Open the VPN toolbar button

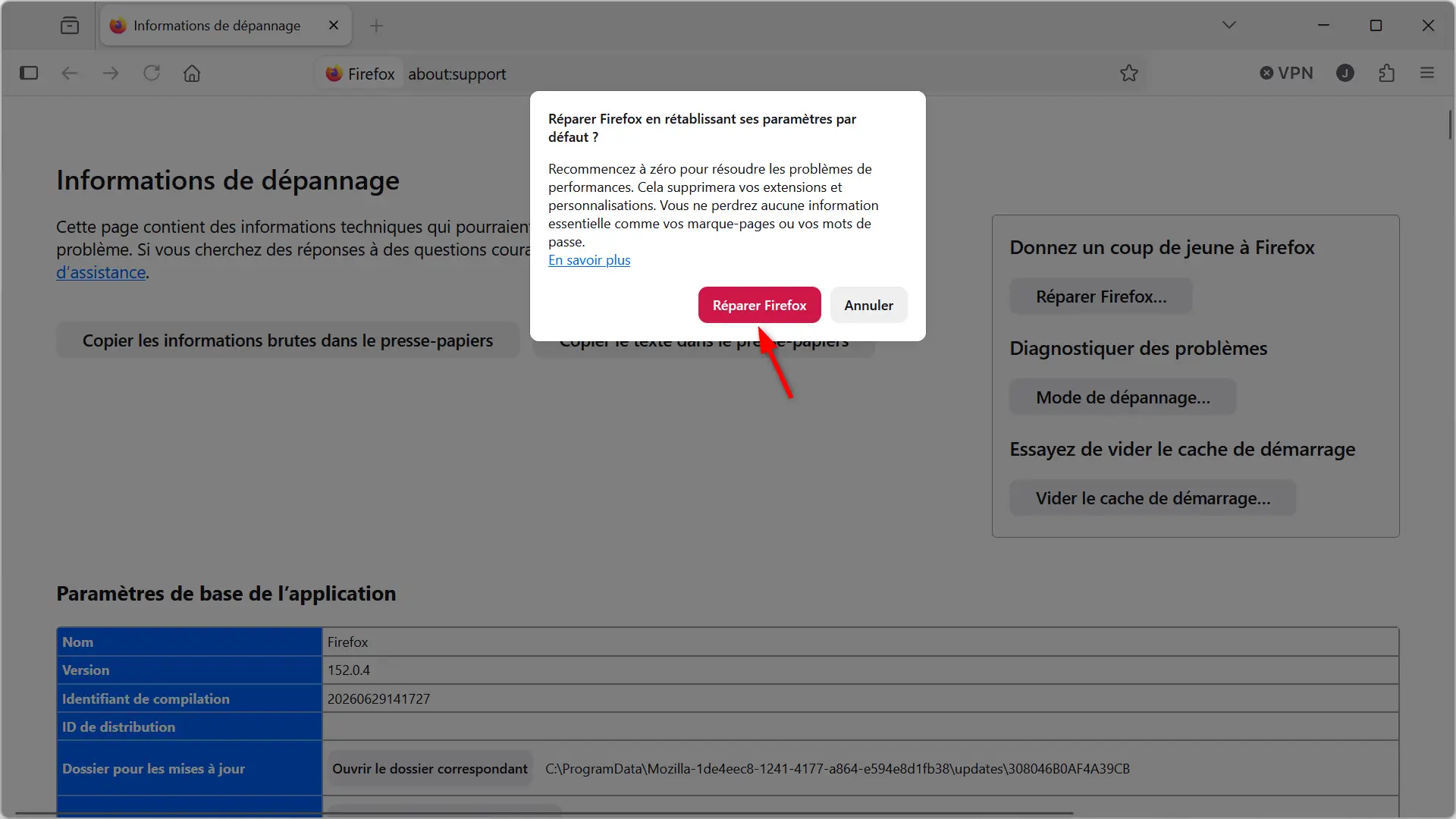click(x=1287, y=74)
